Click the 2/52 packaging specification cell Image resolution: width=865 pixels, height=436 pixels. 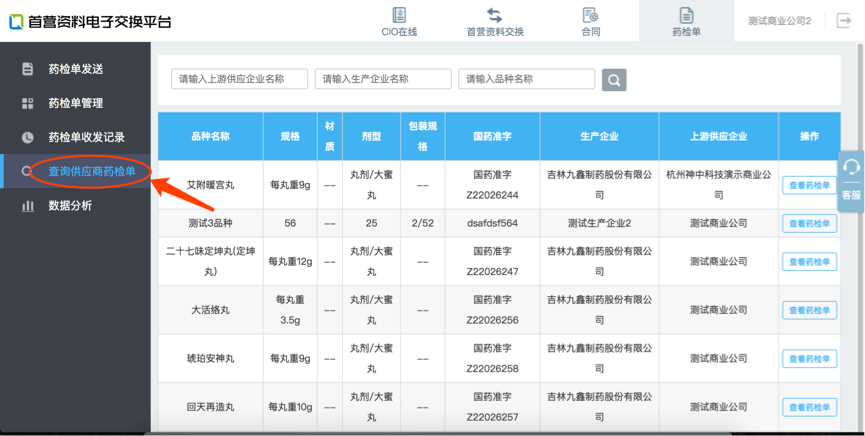point(423,224)
